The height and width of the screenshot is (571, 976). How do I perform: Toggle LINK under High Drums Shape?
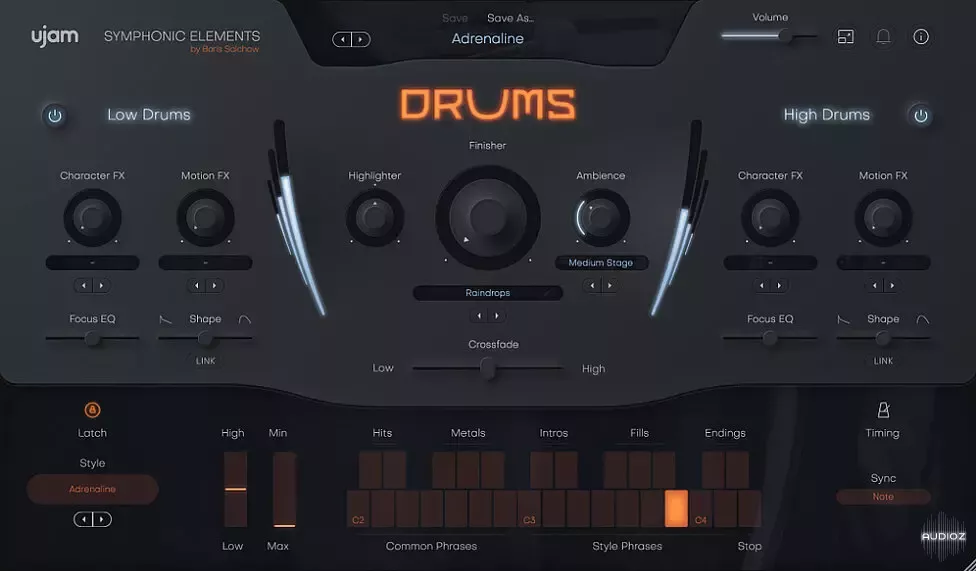[x=883, y=361]
